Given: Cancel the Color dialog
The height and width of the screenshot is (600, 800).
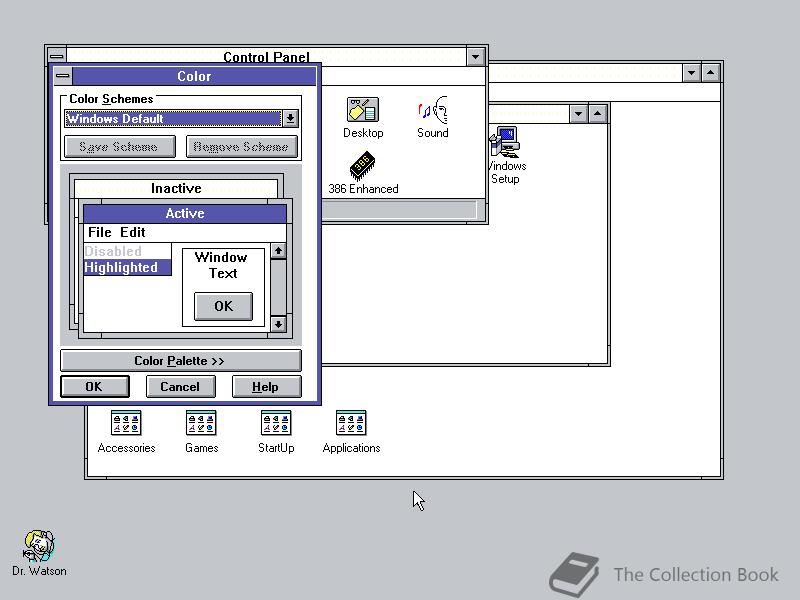Looking at the screenshot, I should click(x=180, y=387).
